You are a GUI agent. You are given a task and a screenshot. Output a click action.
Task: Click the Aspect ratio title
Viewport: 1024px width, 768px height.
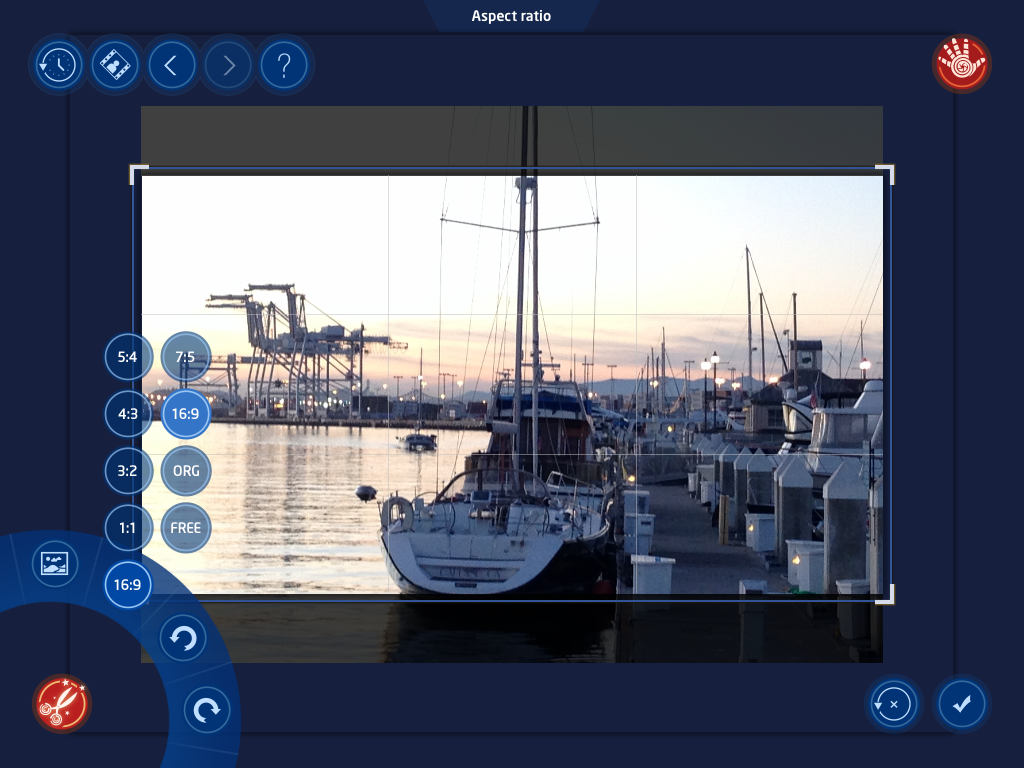coord(511,16)
